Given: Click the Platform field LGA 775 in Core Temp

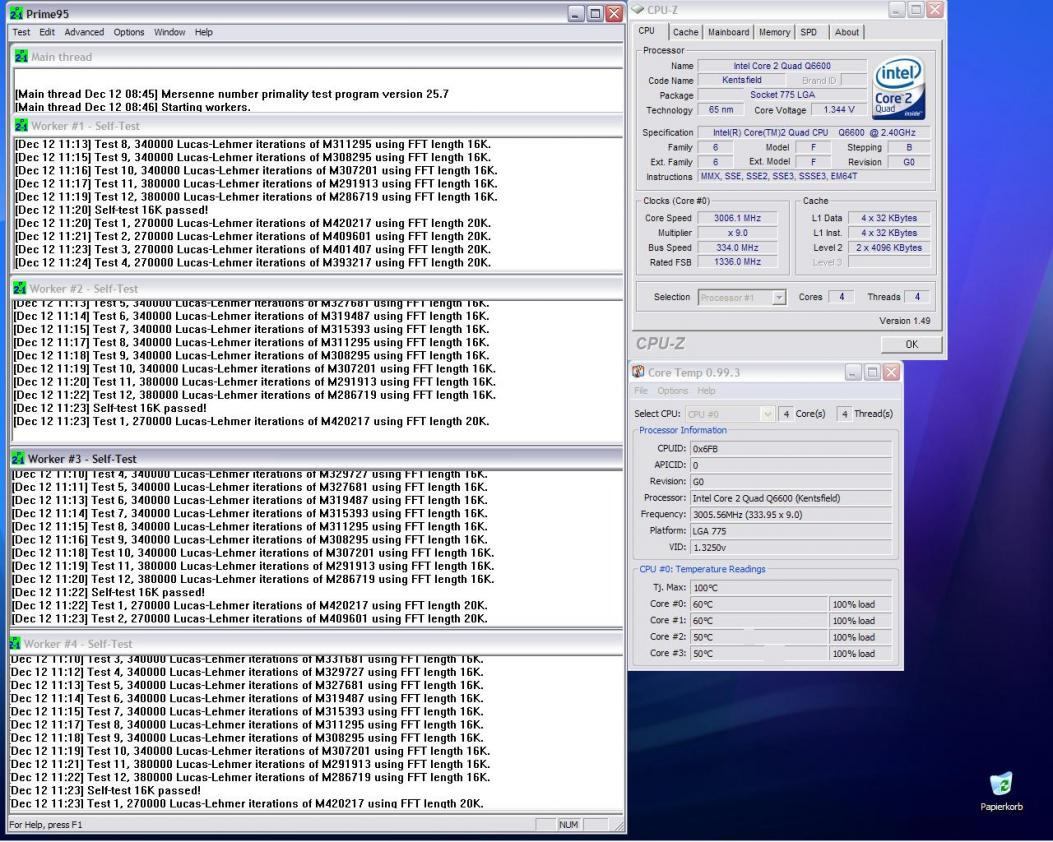Looking at the screenshot, I should coord(791,530).
